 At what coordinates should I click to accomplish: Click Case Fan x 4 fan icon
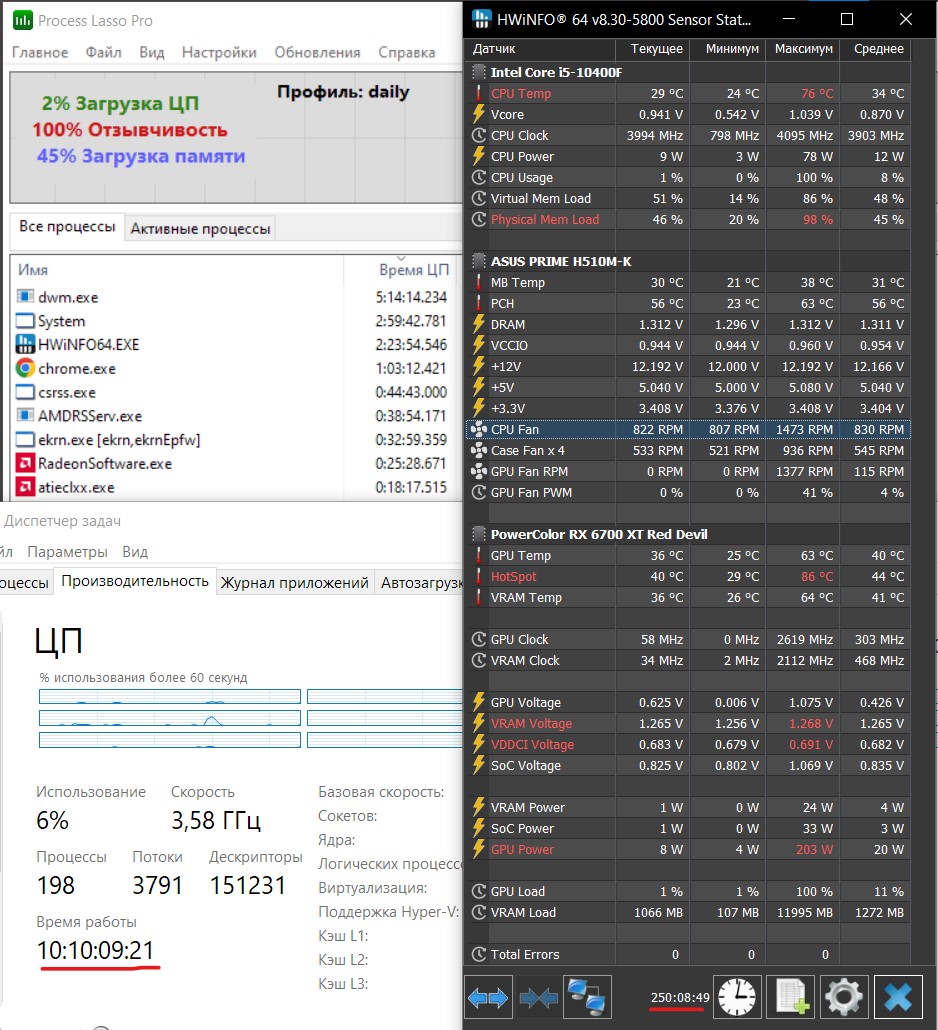coord(479,450)
